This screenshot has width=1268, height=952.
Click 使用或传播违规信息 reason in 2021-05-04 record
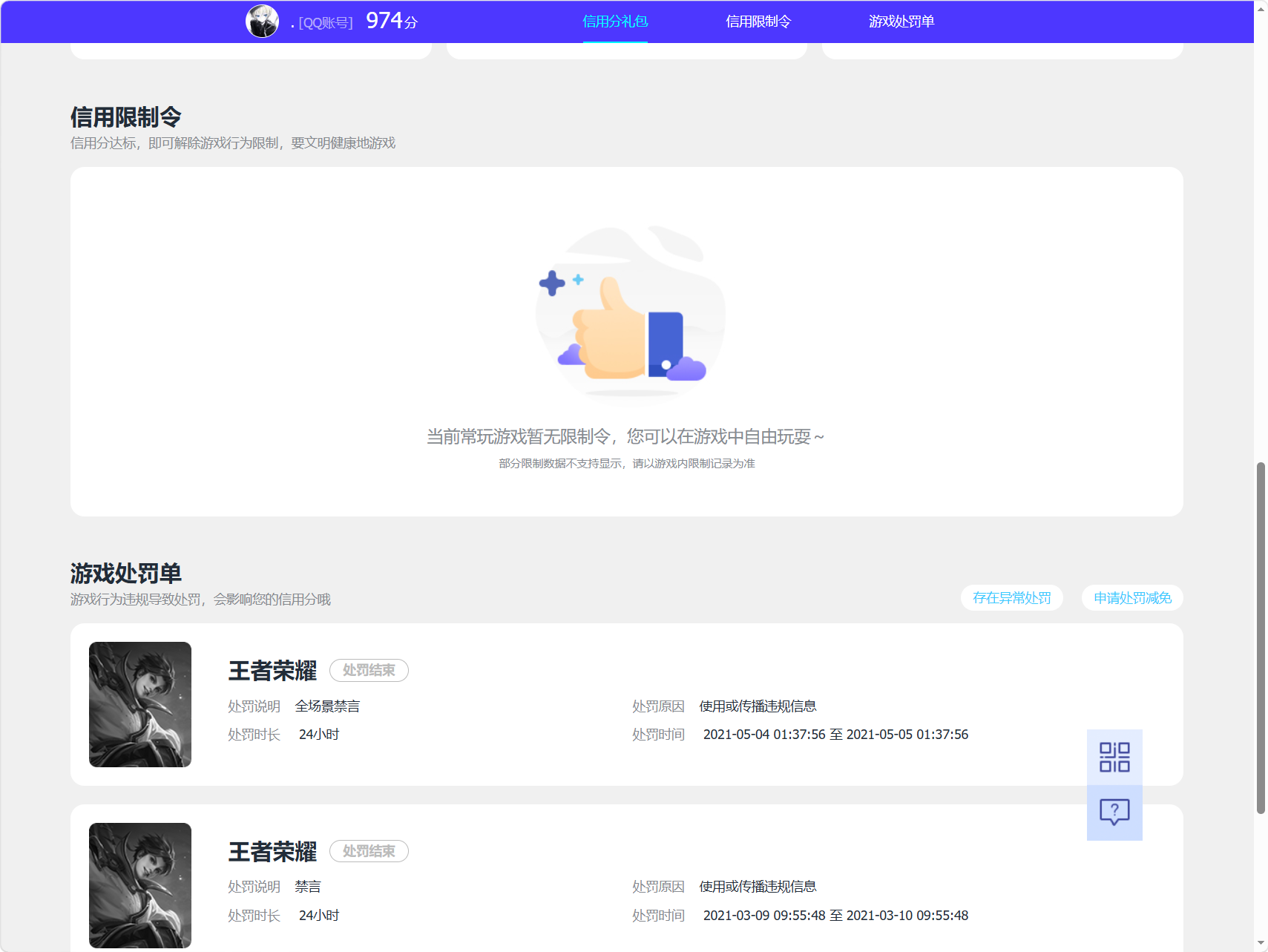tap(758, 706)
